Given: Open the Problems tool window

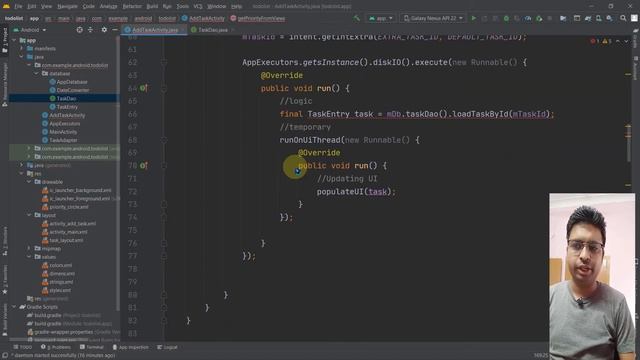Looking at the screenshot, I should pos(56,347).
